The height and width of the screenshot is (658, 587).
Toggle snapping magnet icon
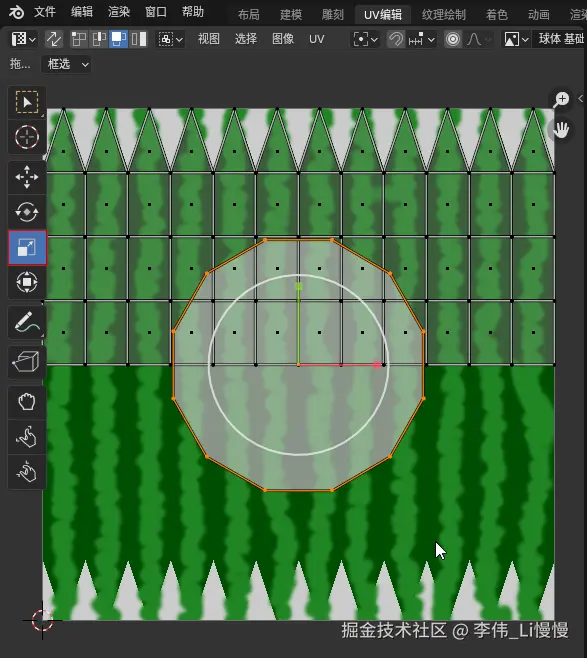[x=396, y=39]
